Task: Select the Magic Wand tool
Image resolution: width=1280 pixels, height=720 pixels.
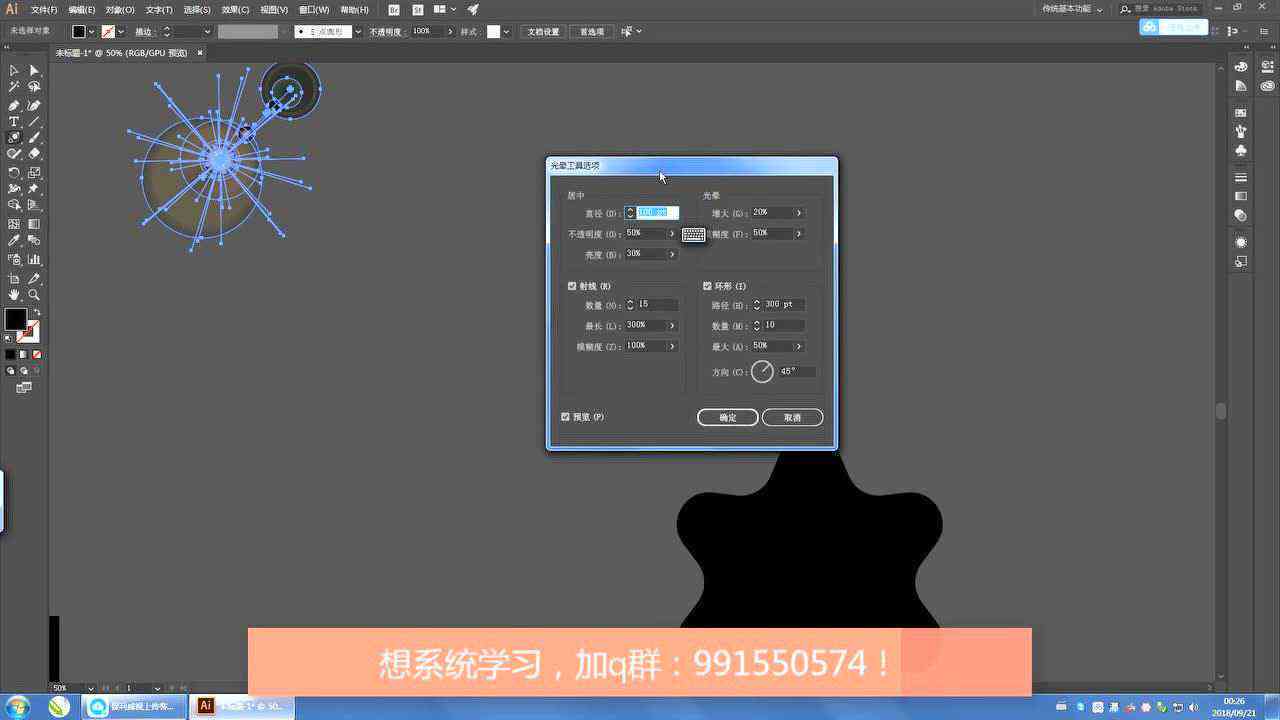Action: 14,87
